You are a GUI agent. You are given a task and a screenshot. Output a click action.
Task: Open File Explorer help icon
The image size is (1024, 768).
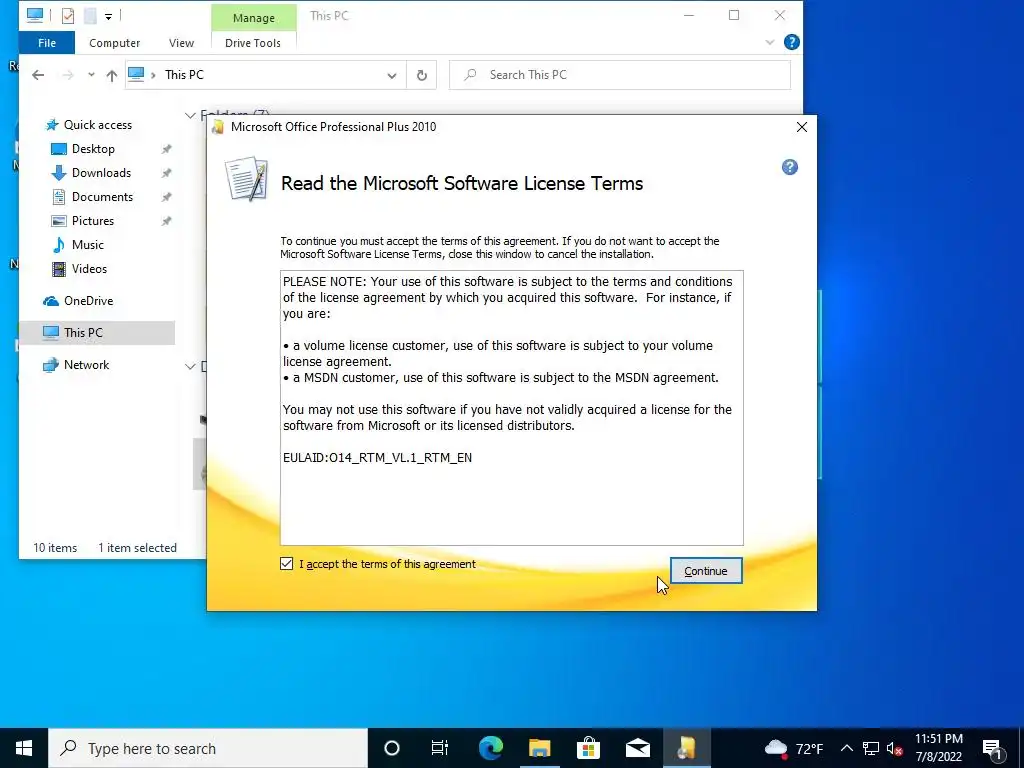click(792, 42)
